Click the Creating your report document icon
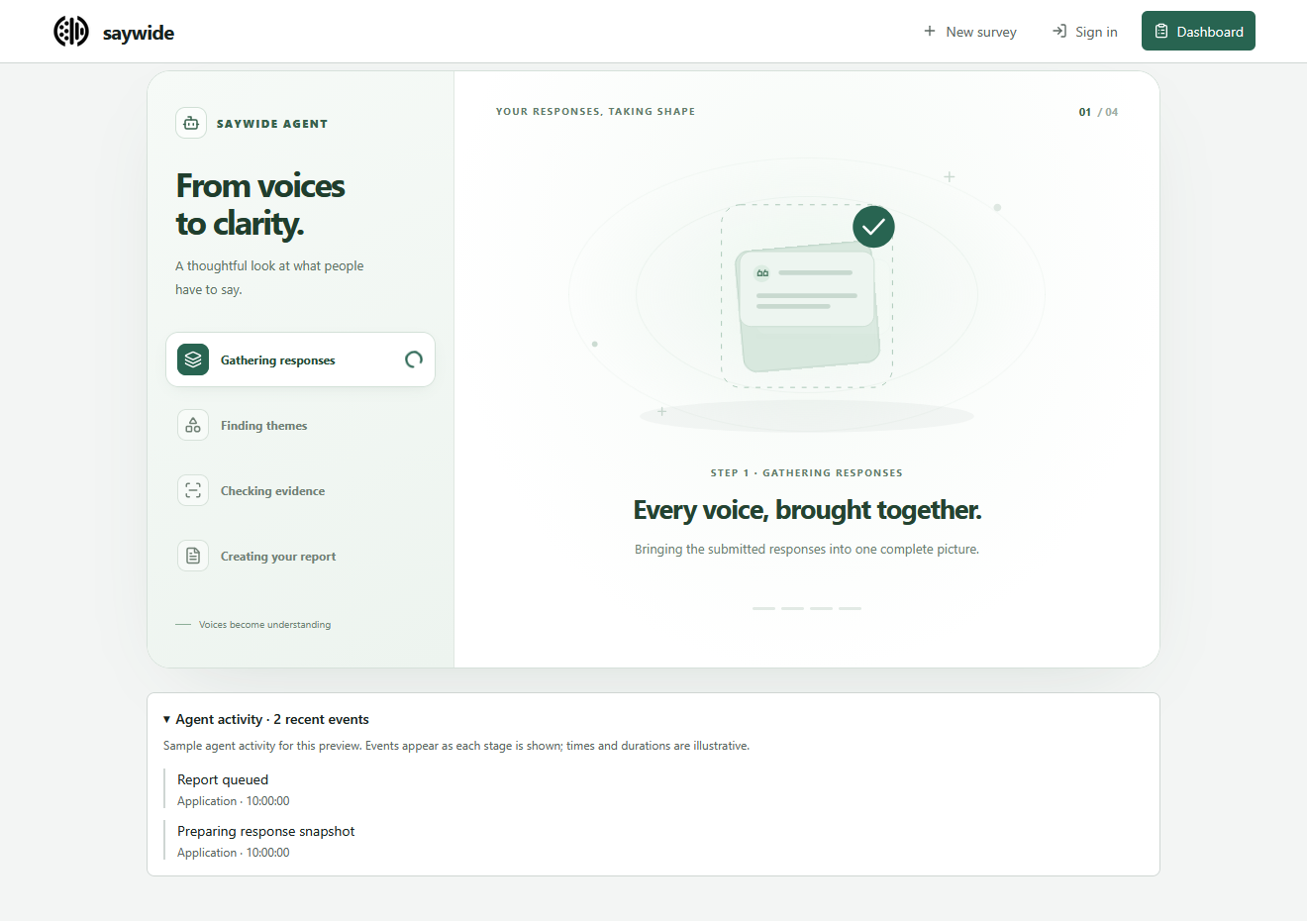This screenshot has width=1307, height=924. click(x=193, y=556)
